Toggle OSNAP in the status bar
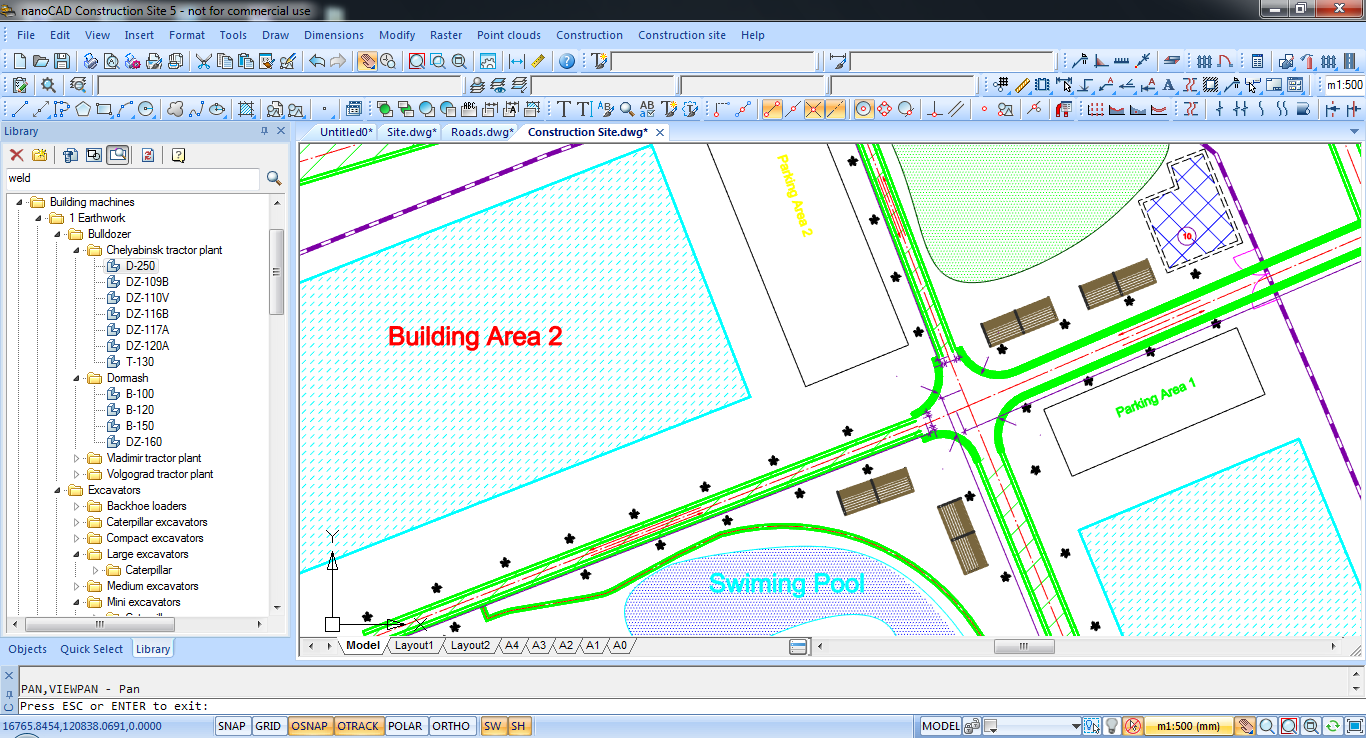The width and height of the screenshot is (1366, 738). (310, 726)
